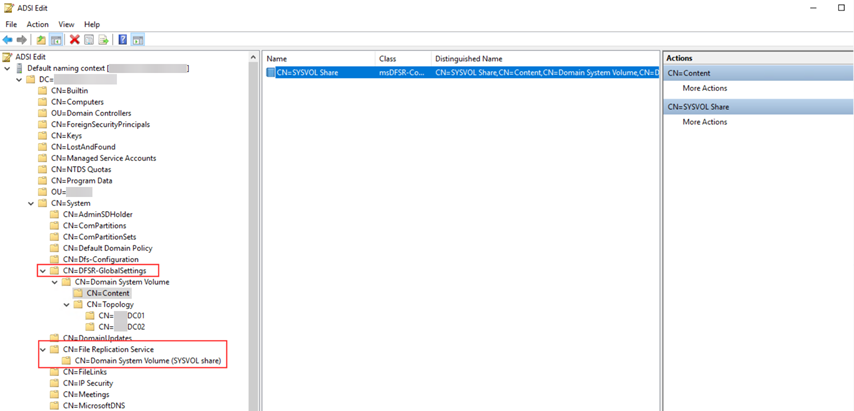Image resolution: width=854 pixels, height=411 pixels.
Task: Select CN=Domain System Volume (SYSVOL share)
Action: click(148, 360)
